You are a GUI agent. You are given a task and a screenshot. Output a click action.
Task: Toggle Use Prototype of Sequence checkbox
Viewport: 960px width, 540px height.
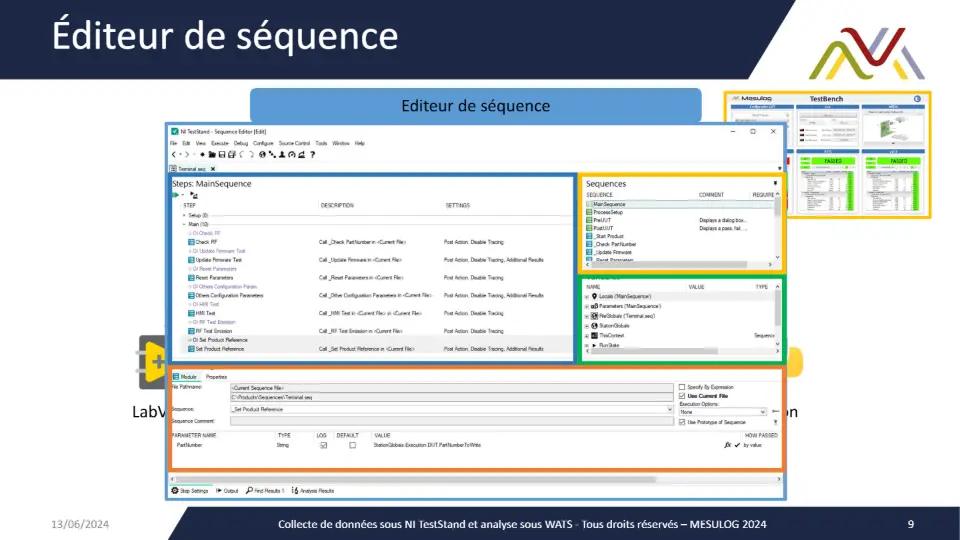(682, 422)
